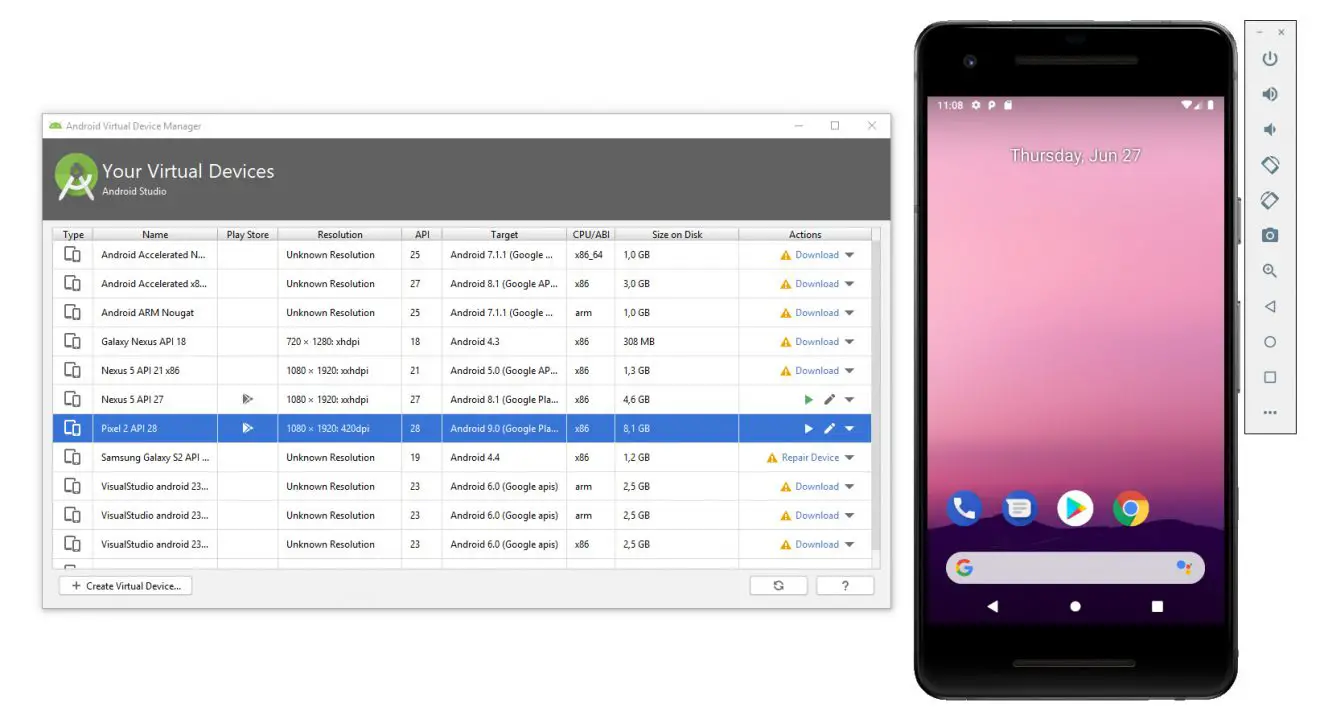The width and height of the screenshot is (1320, 719).
Task: Open Chrome app on the phone screen
Action: (1130, 509)
